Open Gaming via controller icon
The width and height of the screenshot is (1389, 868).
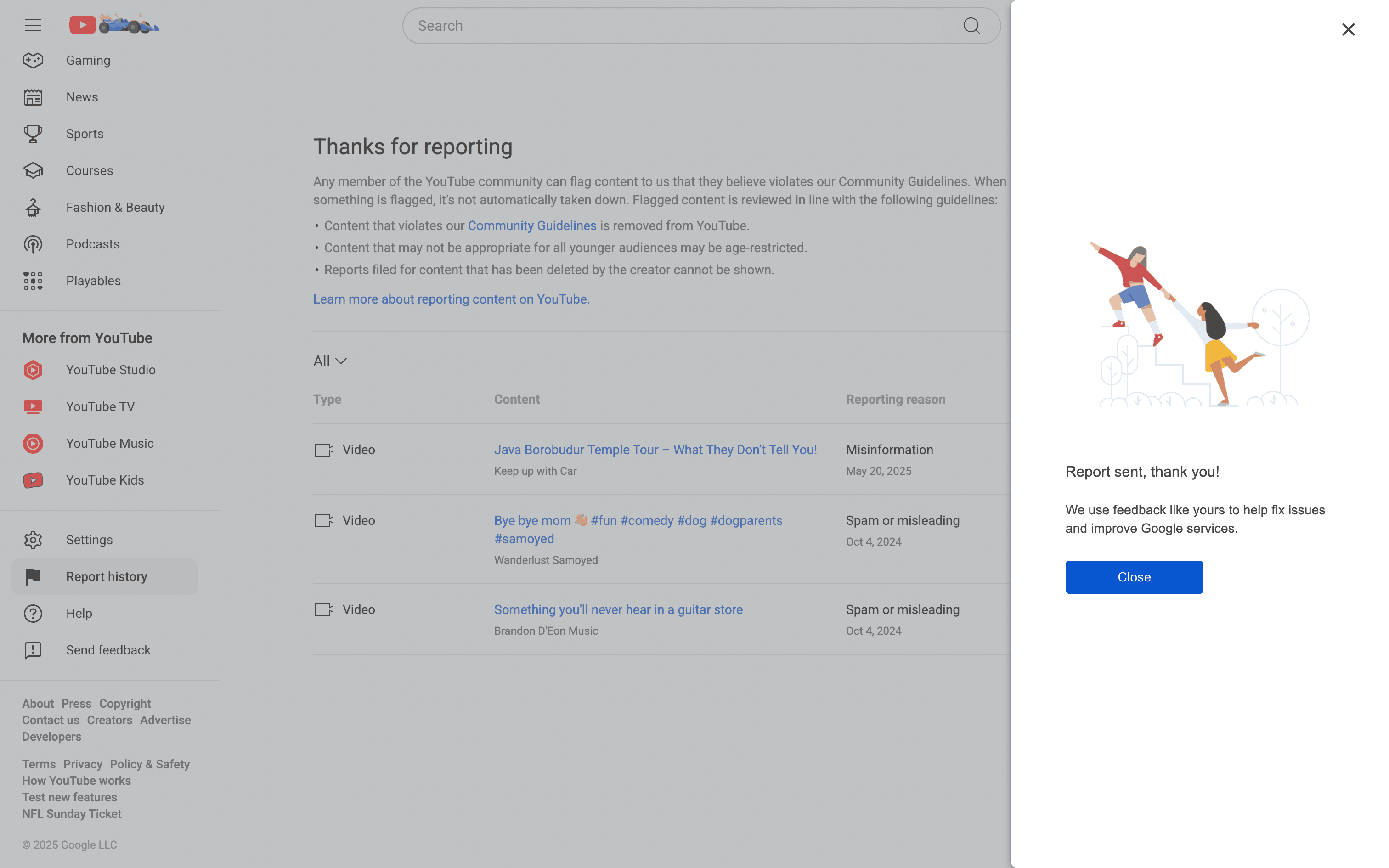[33, 60]
